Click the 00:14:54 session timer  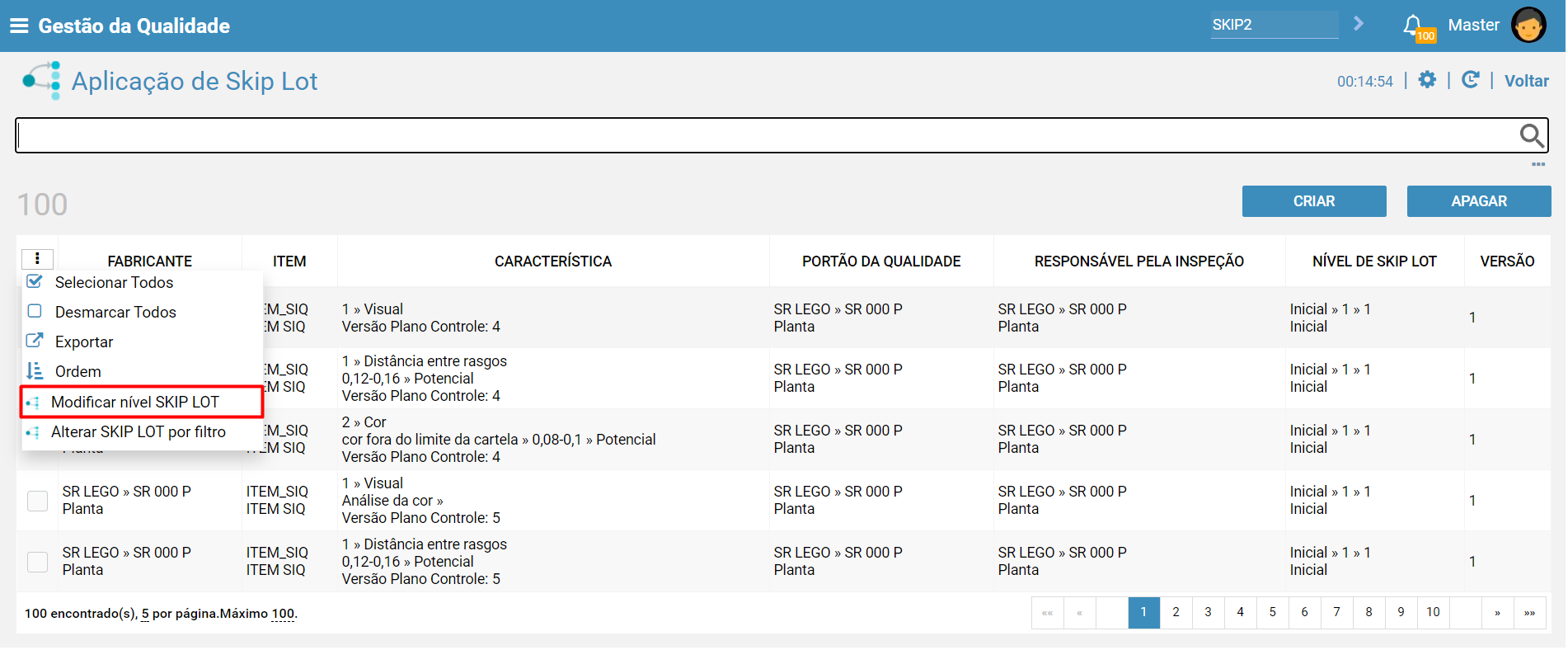(1364, 82)
